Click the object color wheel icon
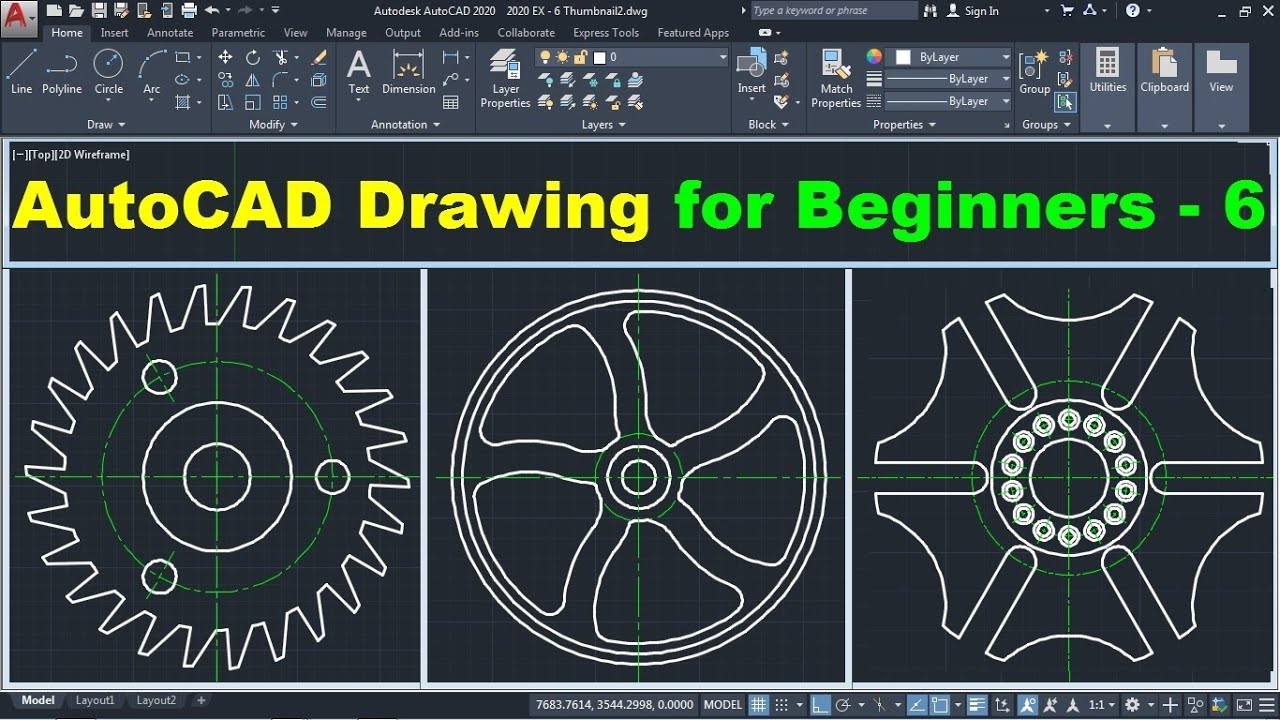Image resolution: width=1280 pixels, height=720 pixels. [874, 57]
